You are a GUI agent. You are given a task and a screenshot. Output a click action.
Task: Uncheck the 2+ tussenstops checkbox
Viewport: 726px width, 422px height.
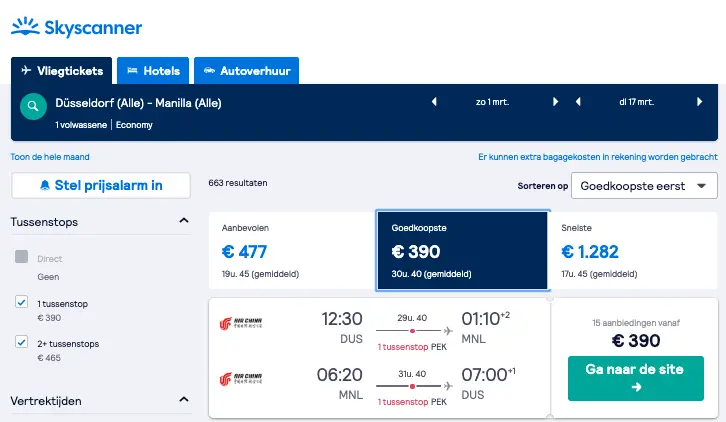(21, 342)
